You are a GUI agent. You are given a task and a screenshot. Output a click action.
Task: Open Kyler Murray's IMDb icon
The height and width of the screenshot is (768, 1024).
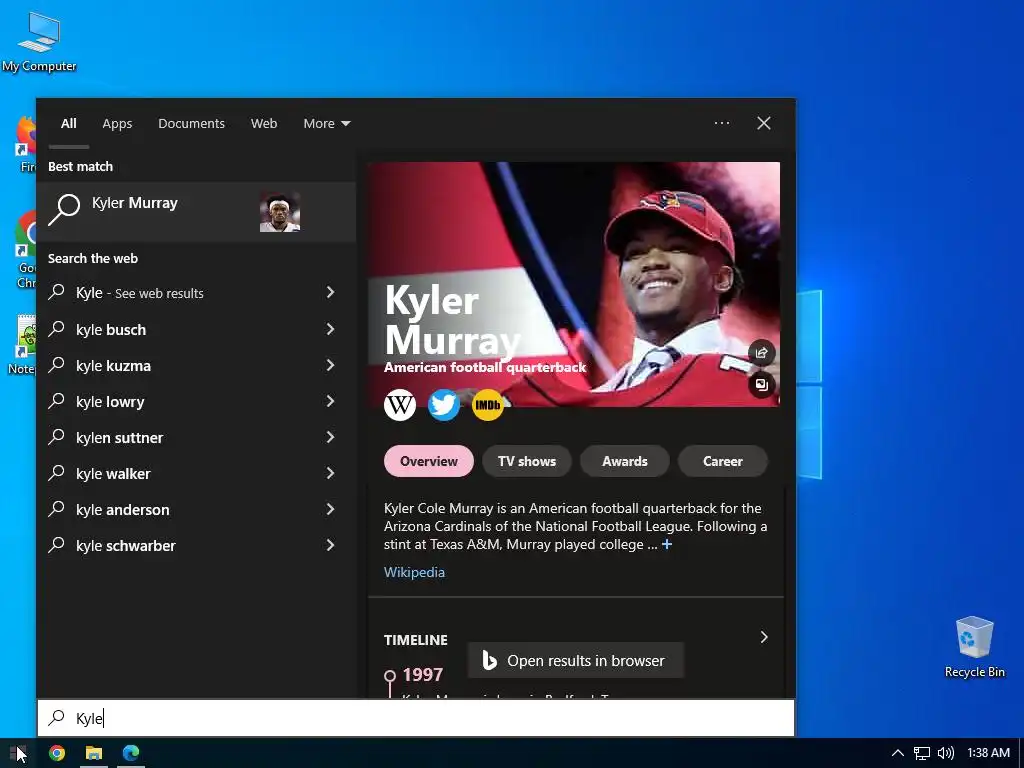[487, 405]
